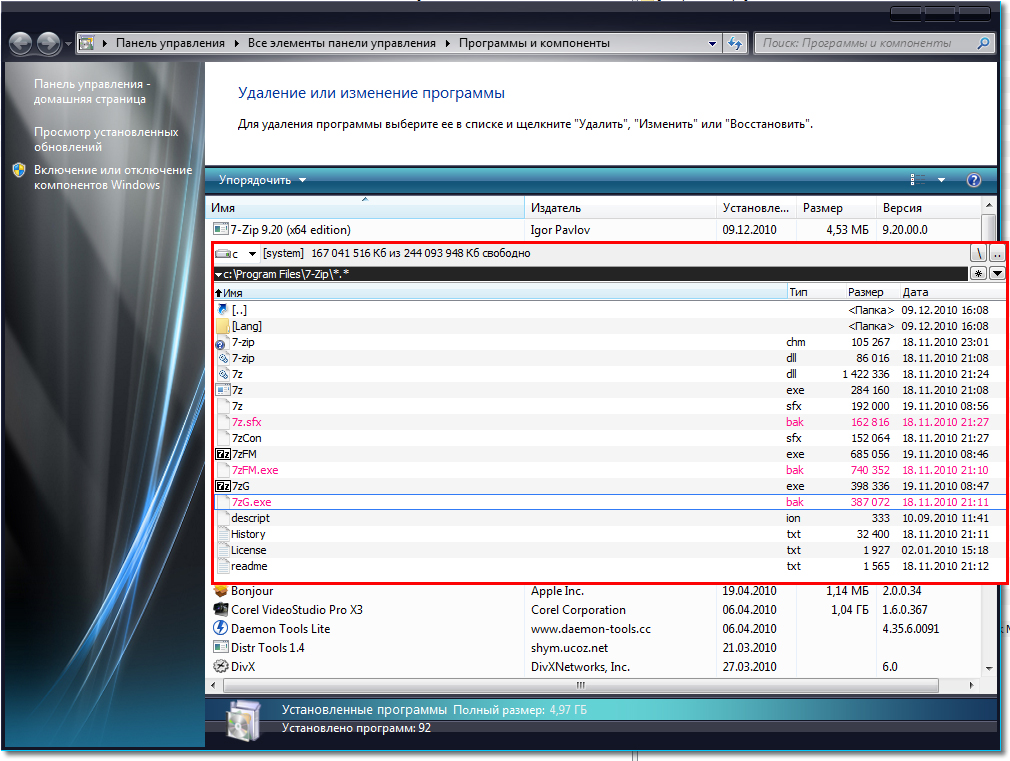Select the Lang folder icon

[x=223, y=326]
